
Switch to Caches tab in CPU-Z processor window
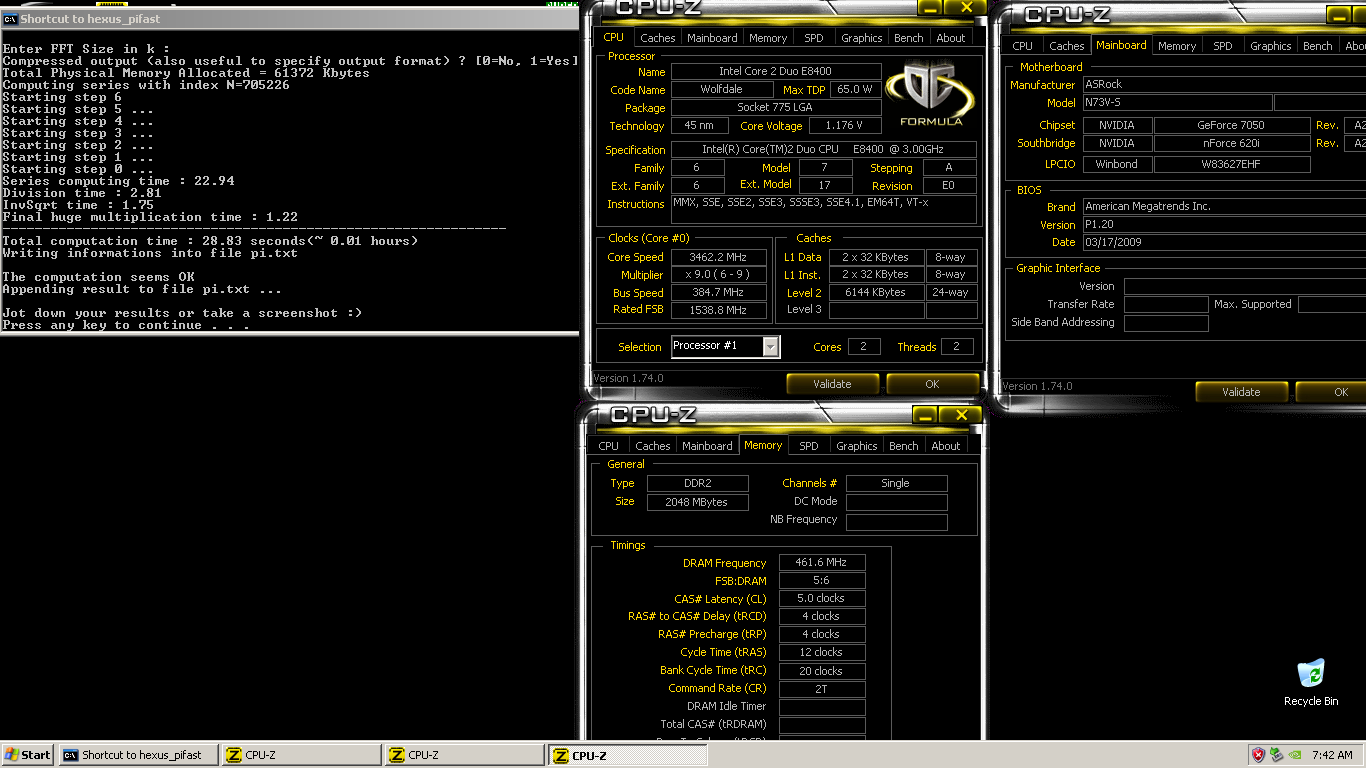click(657, 38)
